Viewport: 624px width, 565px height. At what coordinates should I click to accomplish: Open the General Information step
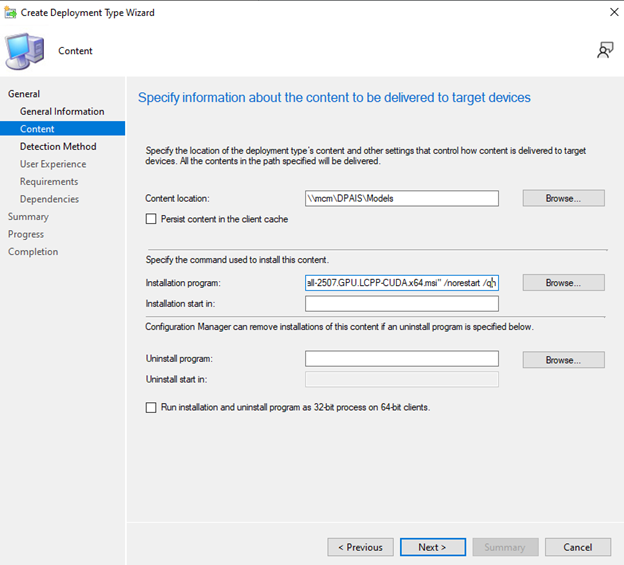[x=62, y=111]
